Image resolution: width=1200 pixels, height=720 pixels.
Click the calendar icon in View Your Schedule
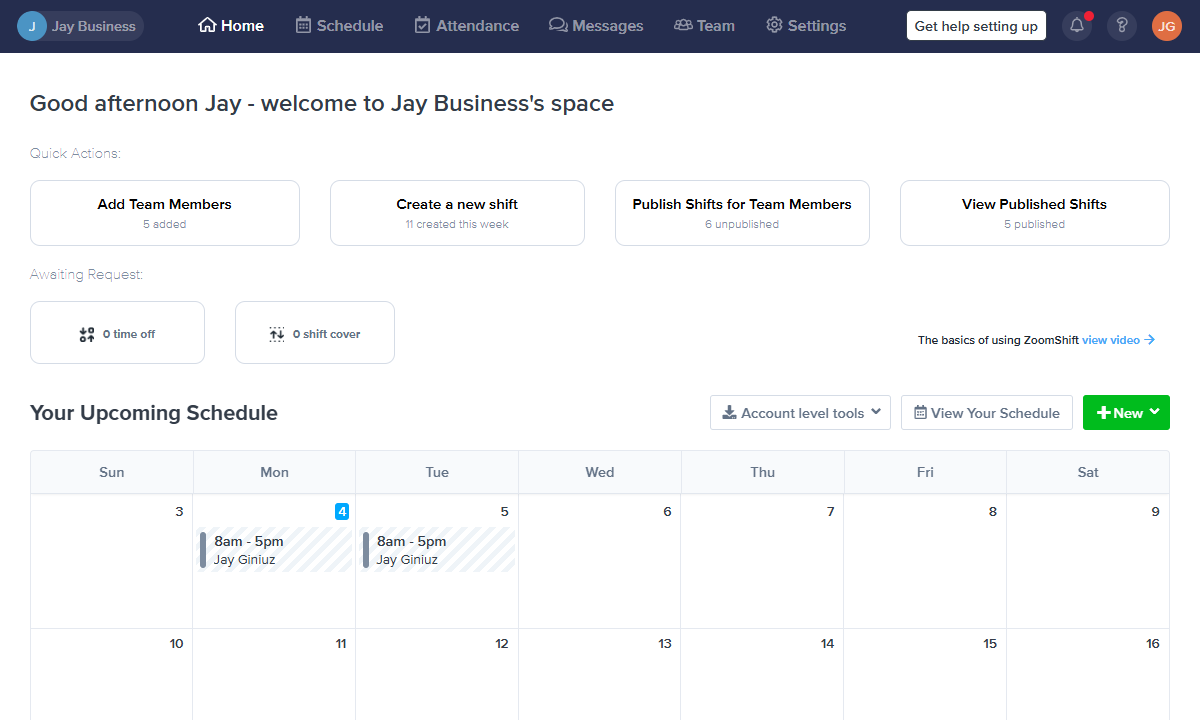coord(920,412)
